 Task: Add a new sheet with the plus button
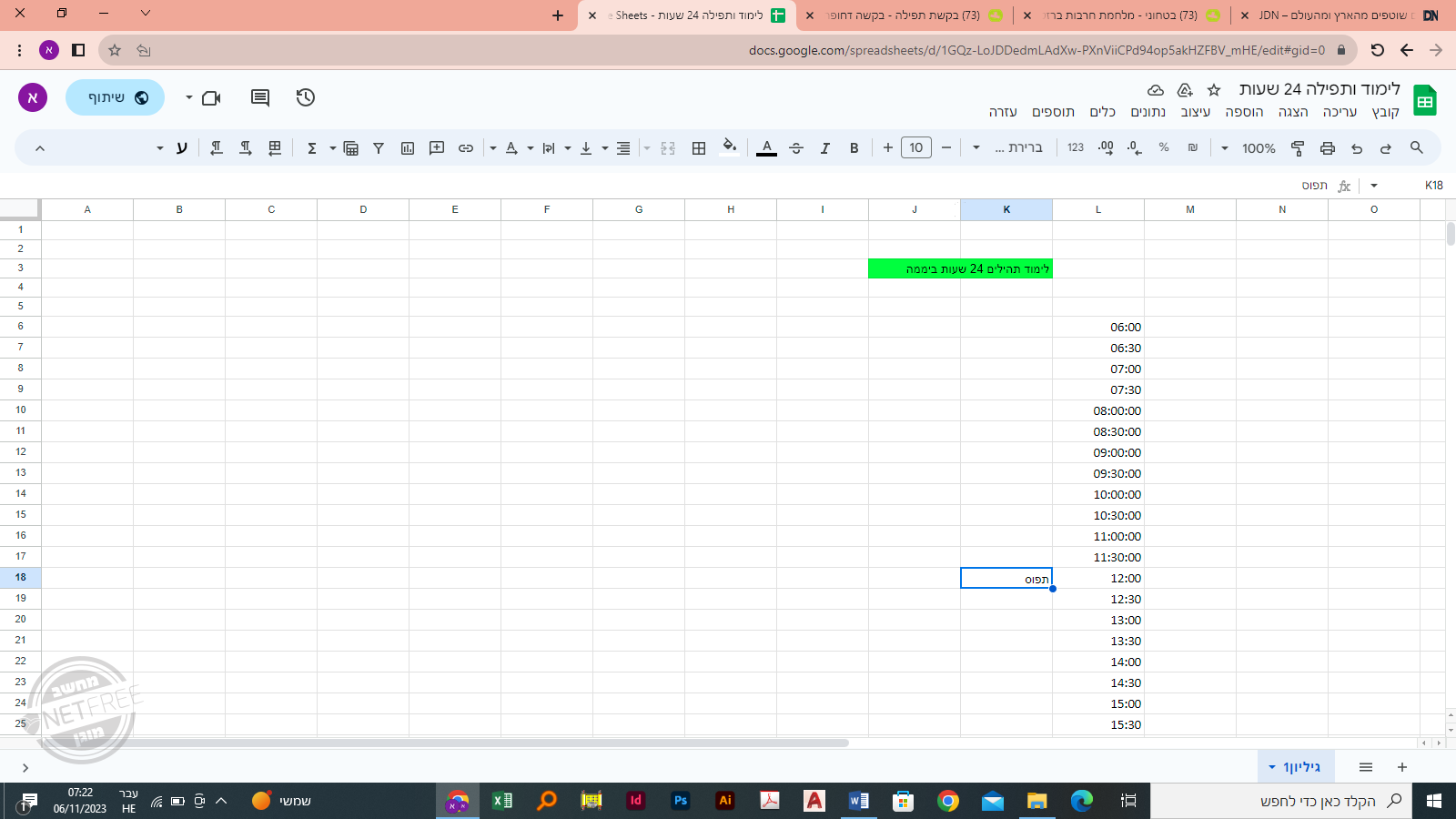(x=1402, y=767)
